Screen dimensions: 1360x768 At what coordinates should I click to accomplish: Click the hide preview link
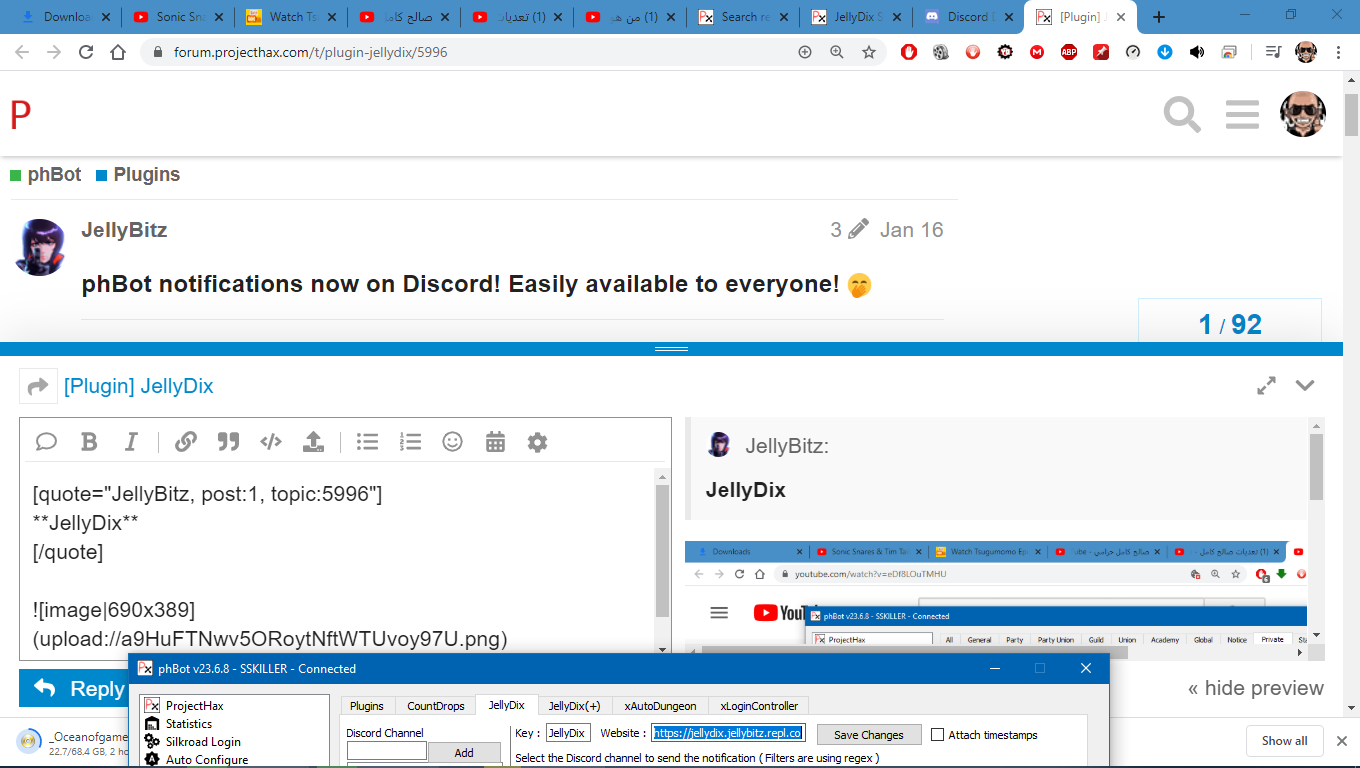(x=1255, y=688)
